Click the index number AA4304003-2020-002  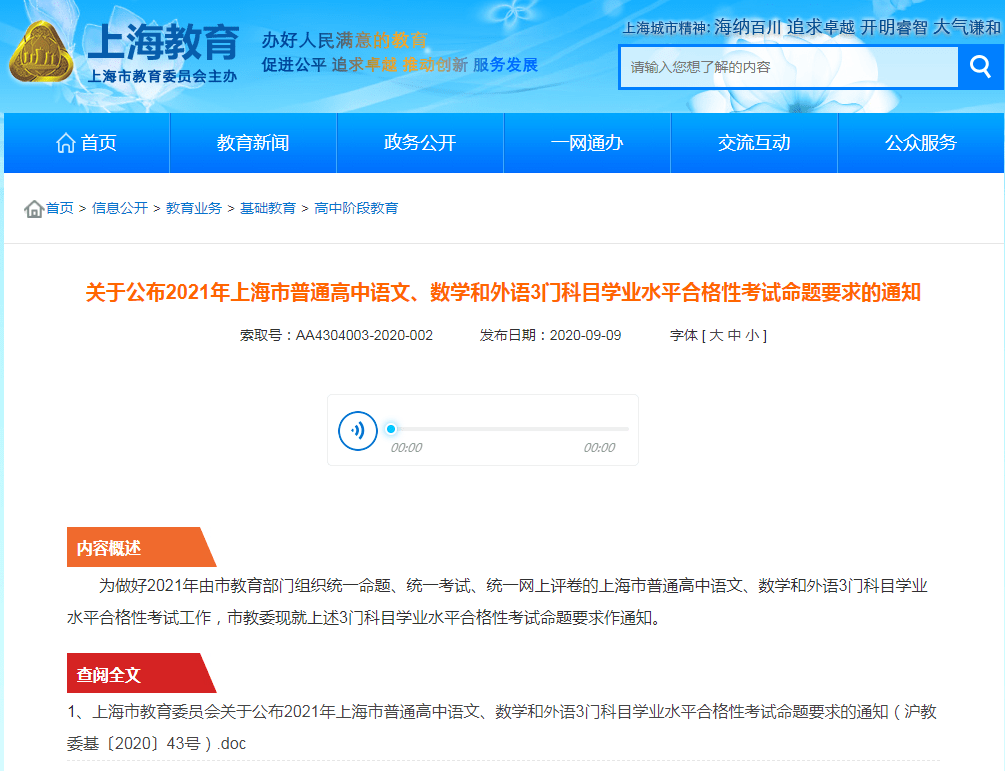pyautogui.click(x=364, y=335)
